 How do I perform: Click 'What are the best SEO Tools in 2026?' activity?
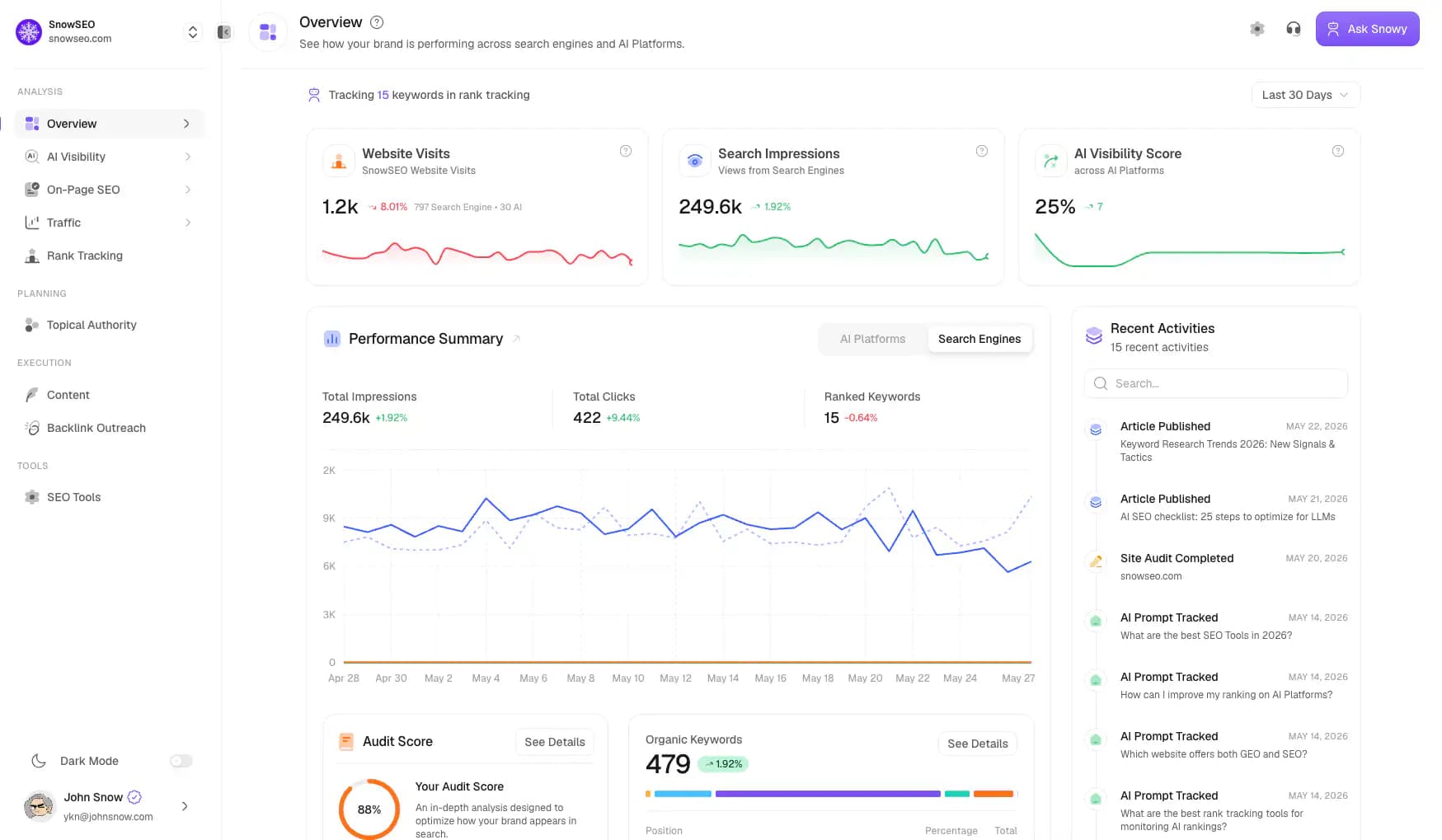[x=1217, y=626]
